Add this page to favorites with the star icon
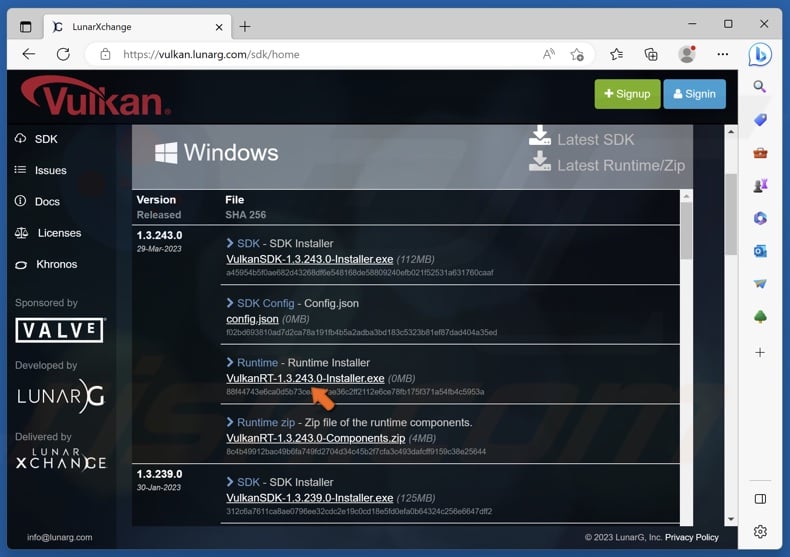Viewport: 790px width, 557px height. coord(577,54)
